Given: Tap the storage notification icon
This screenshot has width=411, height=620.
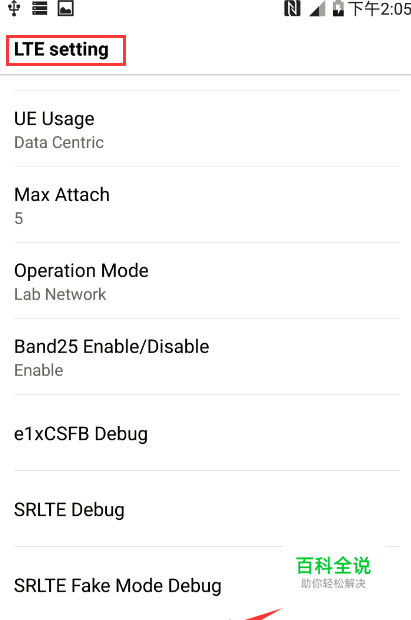Looking at the screenshot, I should point(40,8).
